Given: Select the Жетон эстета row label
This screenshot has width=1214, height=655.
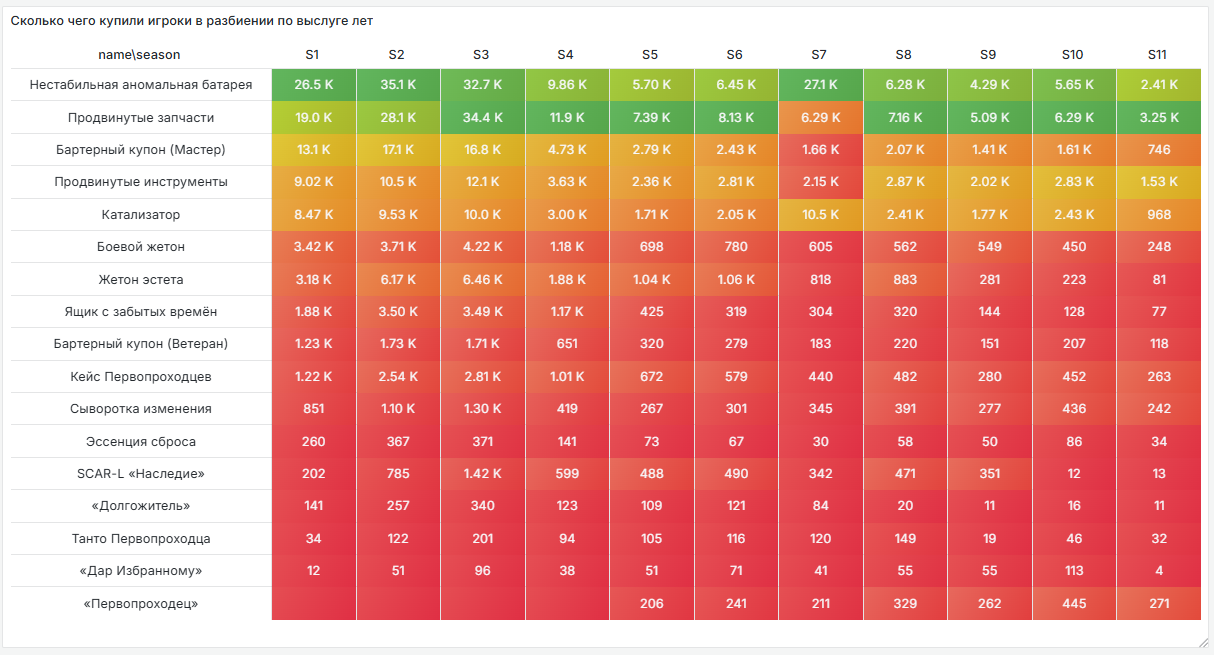Looking at the screenshot, I should click(x=141, y=280).
